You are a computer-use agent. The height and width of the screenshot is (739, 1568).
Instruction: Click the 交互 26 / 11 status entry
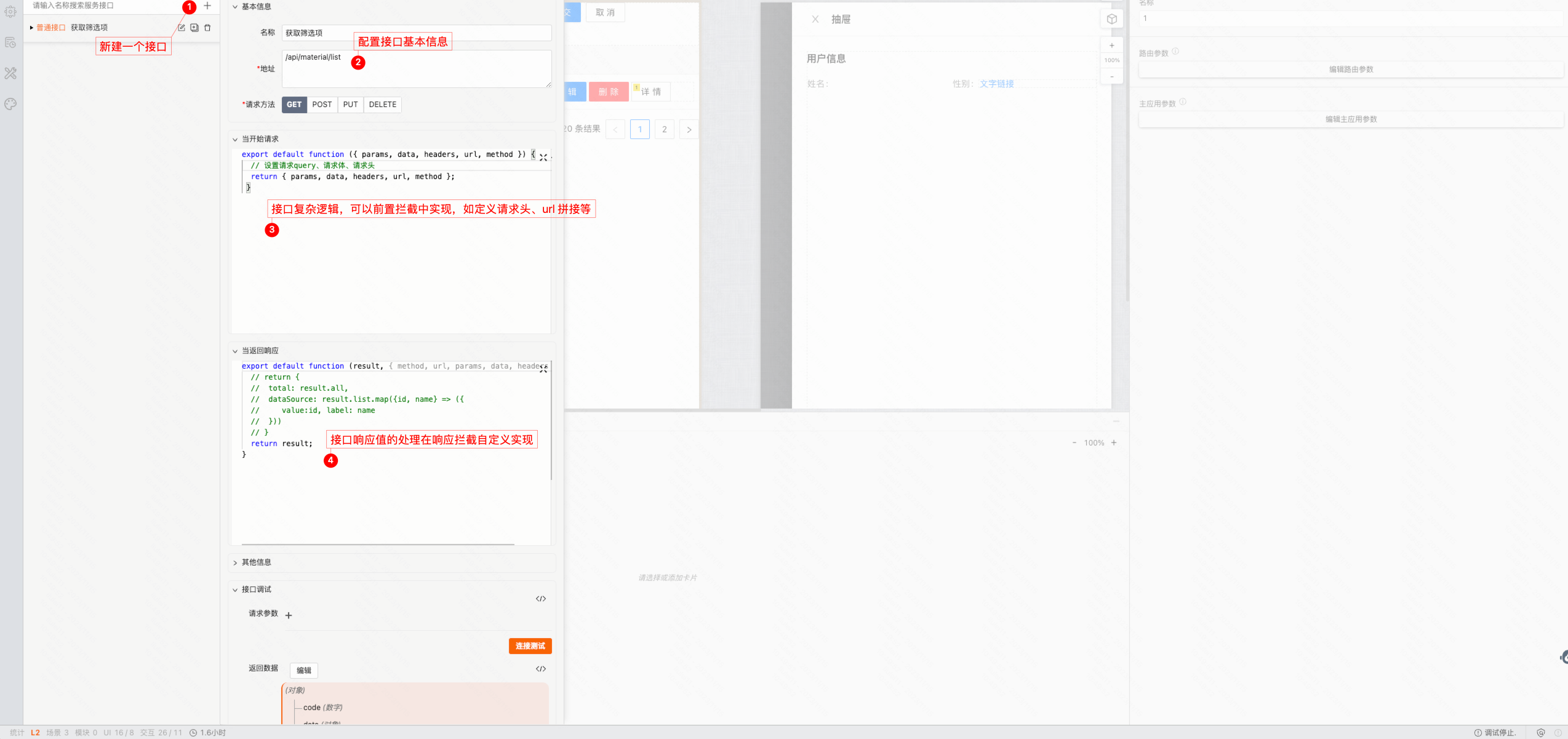click(161, 733)
